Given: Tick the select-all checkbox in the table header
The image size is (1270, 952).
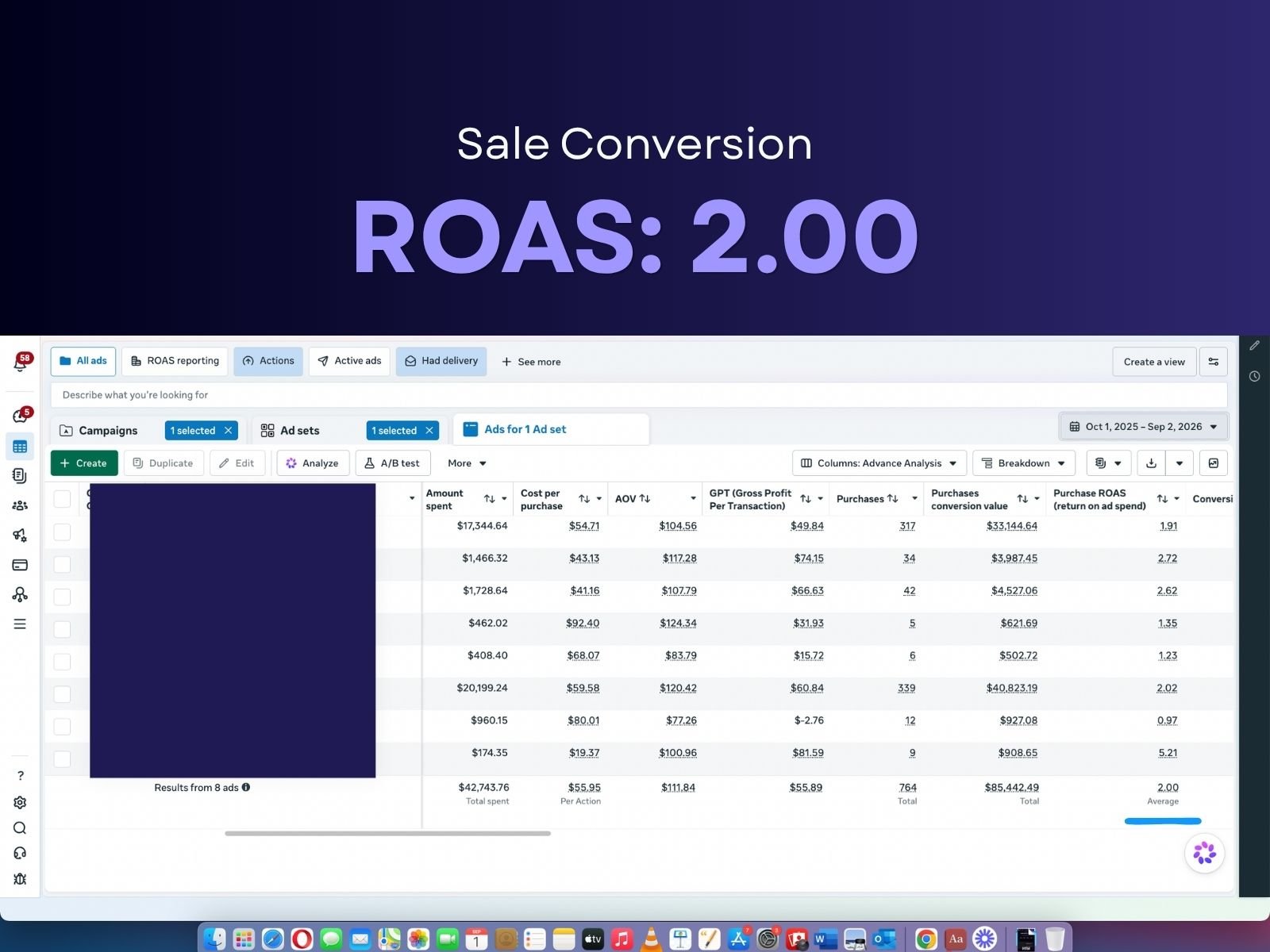Looking at the screenshot, I should point(62,499).
